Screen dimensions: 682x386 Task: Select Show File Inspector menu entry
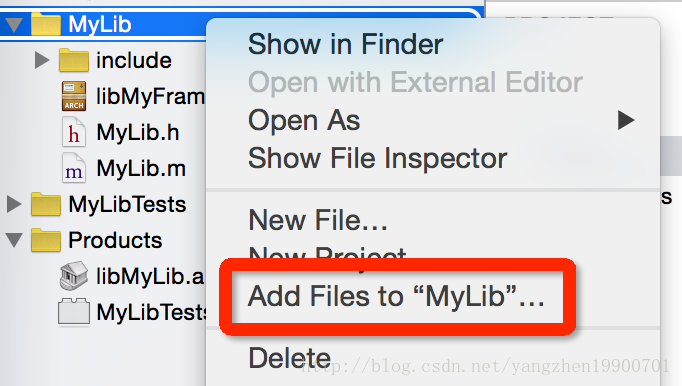point(377,158)
